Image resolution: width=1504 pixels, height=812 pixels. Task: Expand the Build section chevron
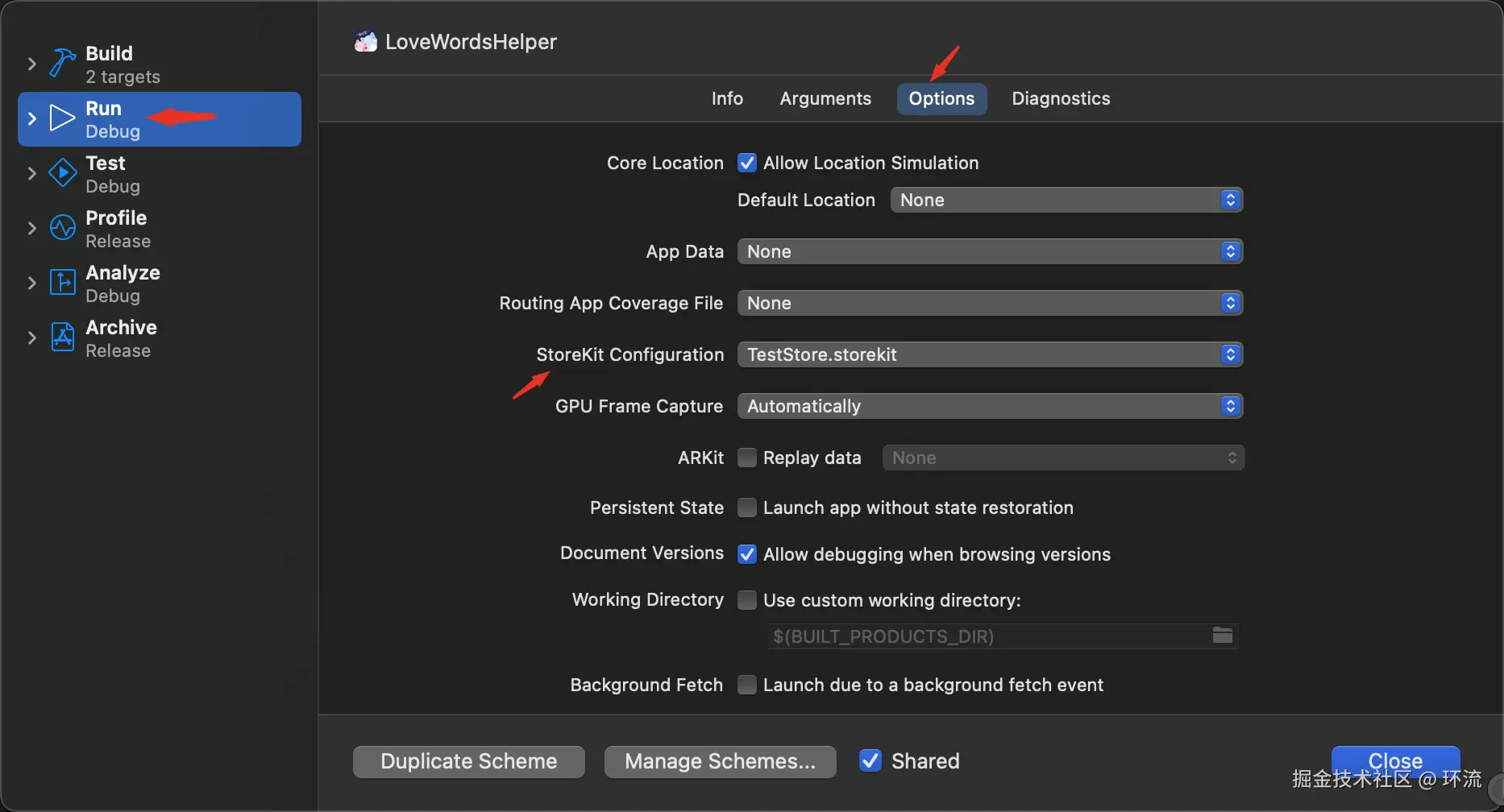pos(32,64)
